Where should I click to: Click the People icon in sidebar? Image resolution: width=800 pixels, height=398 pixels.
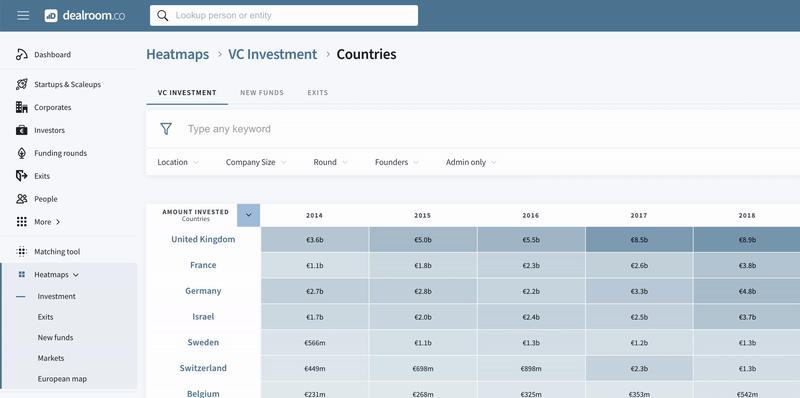pos(21,199)
